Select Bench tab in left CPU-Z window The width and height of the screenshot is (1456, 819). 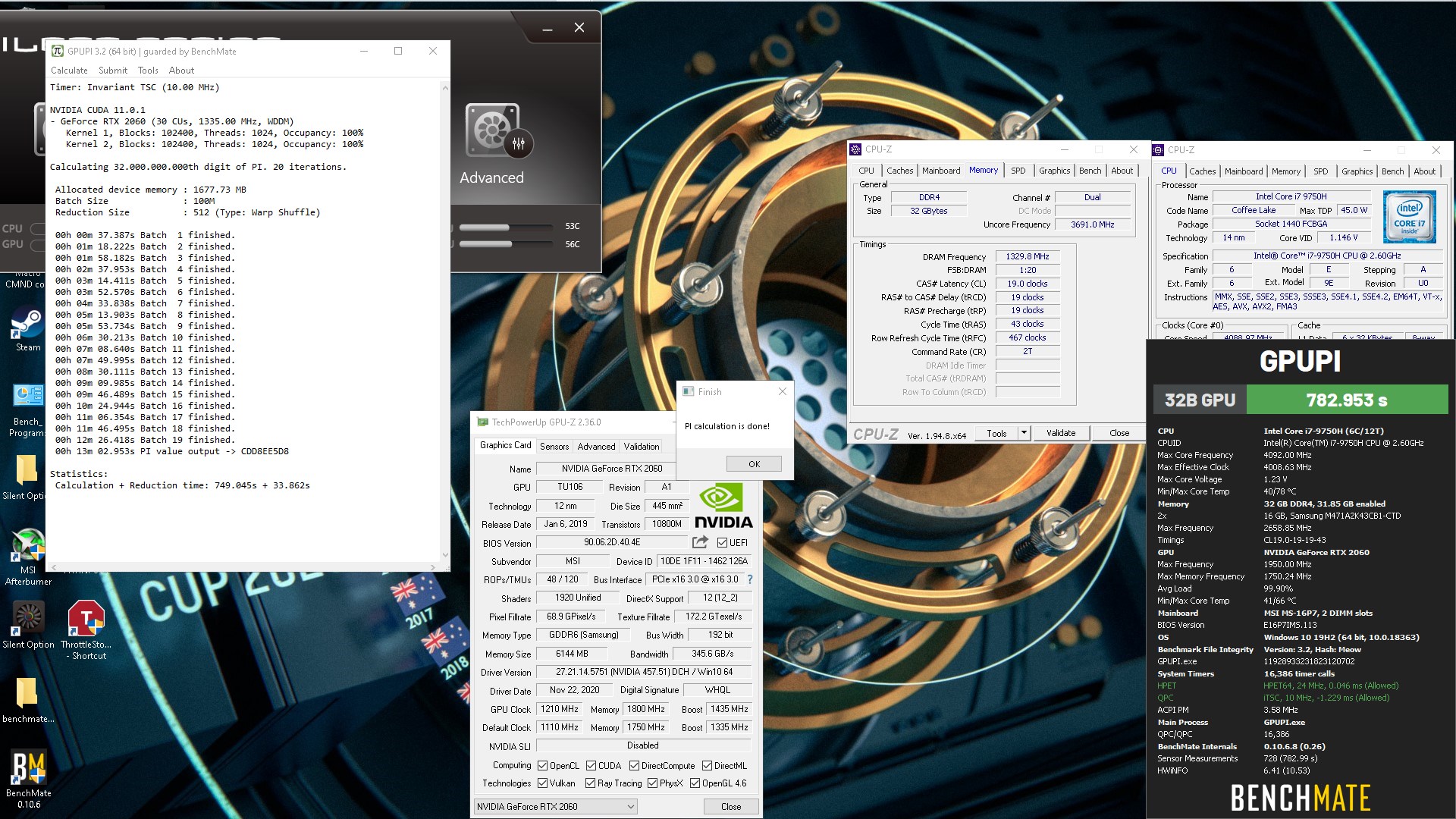pyautogui.click(x=1090, y=171)
